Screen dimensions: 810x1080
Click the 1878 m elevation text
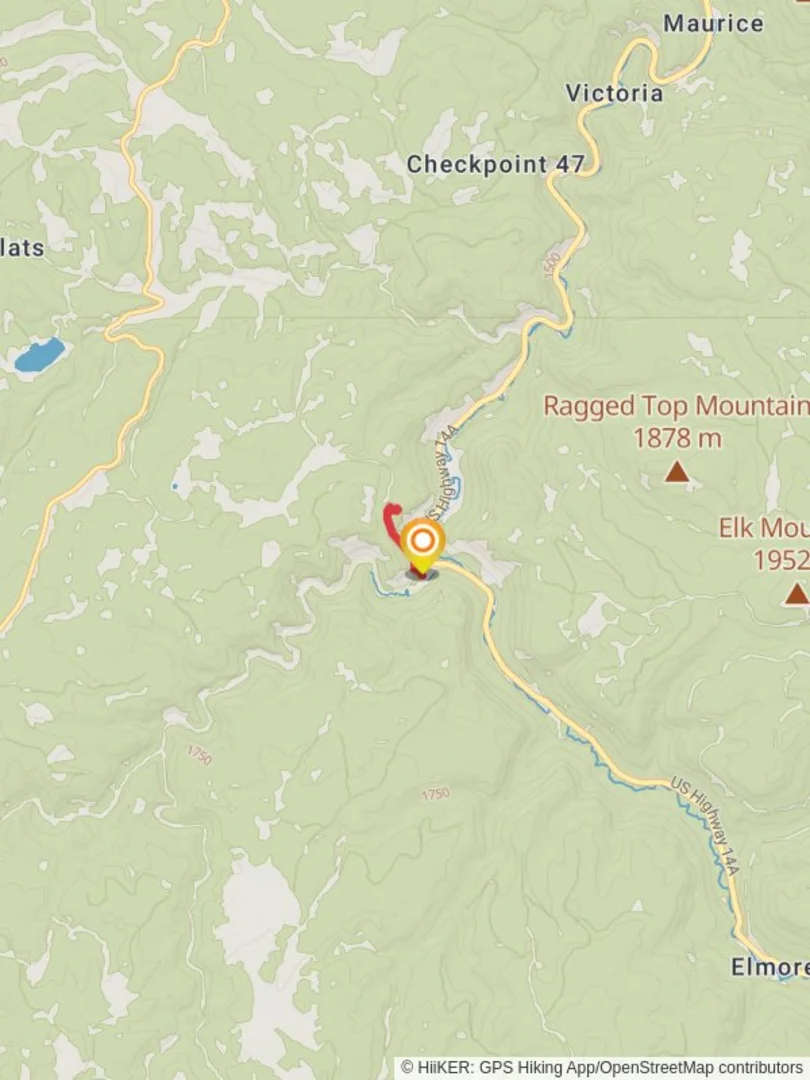coord(677,438)
